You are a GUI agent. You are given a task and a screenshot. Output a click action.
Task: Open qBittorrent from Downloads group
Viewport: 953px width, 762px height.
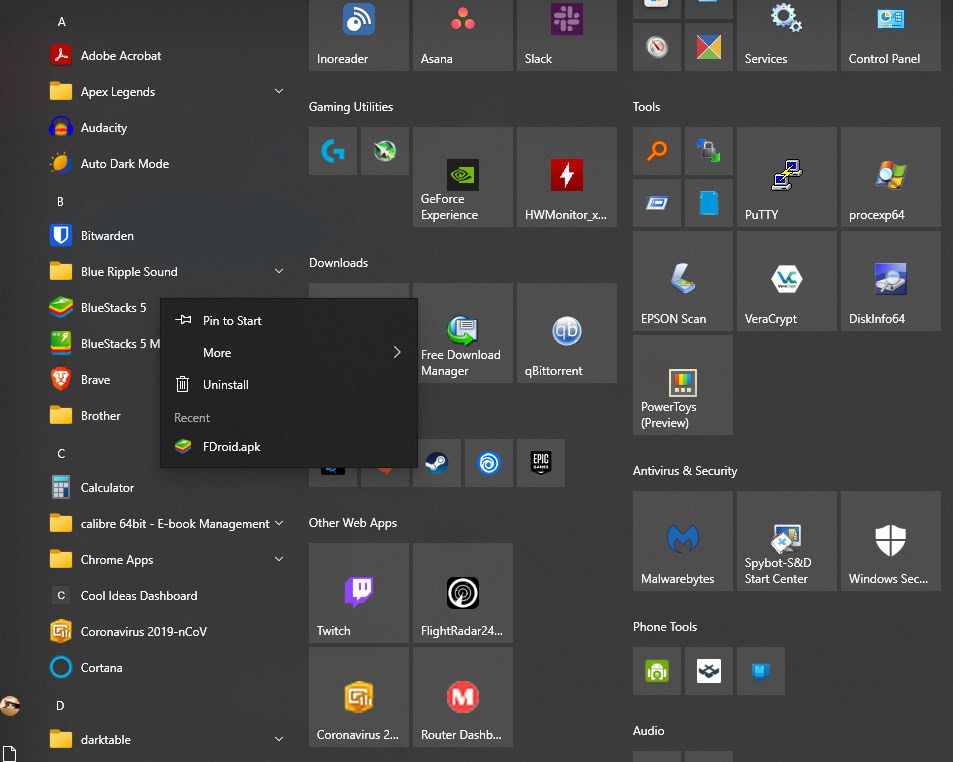[x=566, y=333]
